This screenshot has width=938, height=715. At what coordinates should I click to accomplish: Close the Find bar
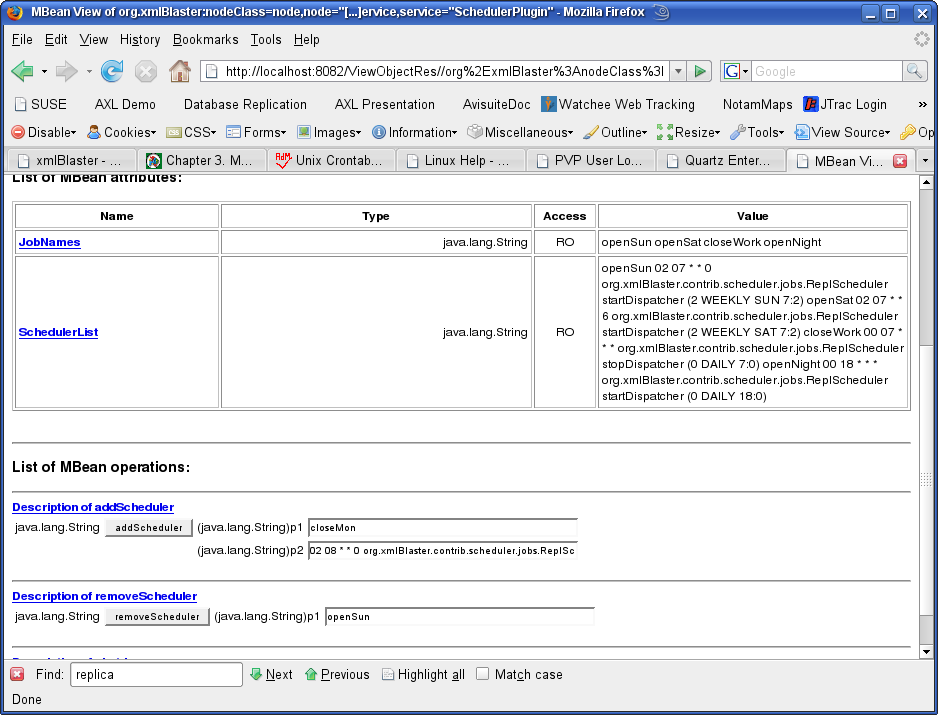pos(17,674)
